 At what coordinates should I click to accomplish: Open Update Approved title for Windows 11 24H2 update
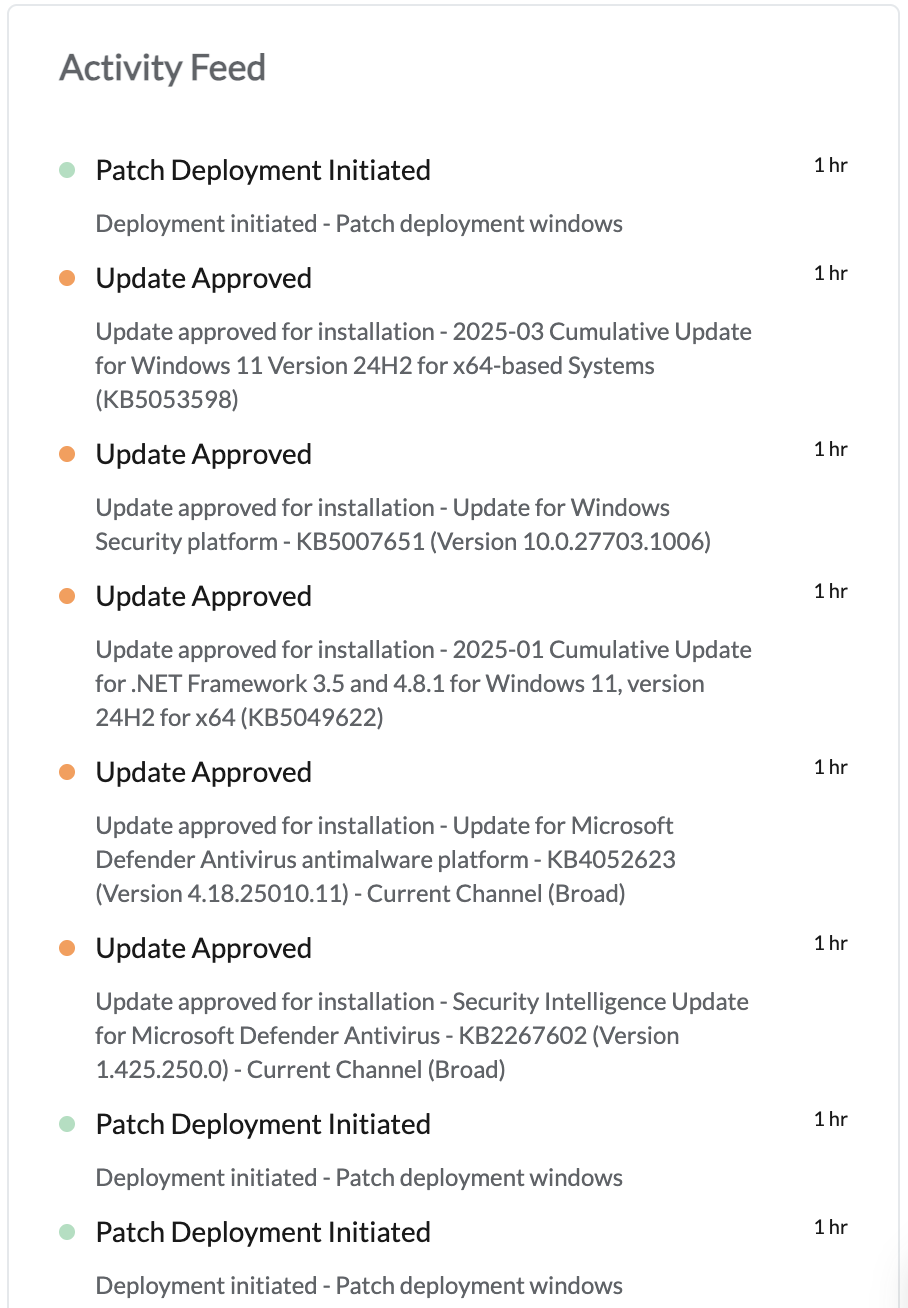point(203,278)
